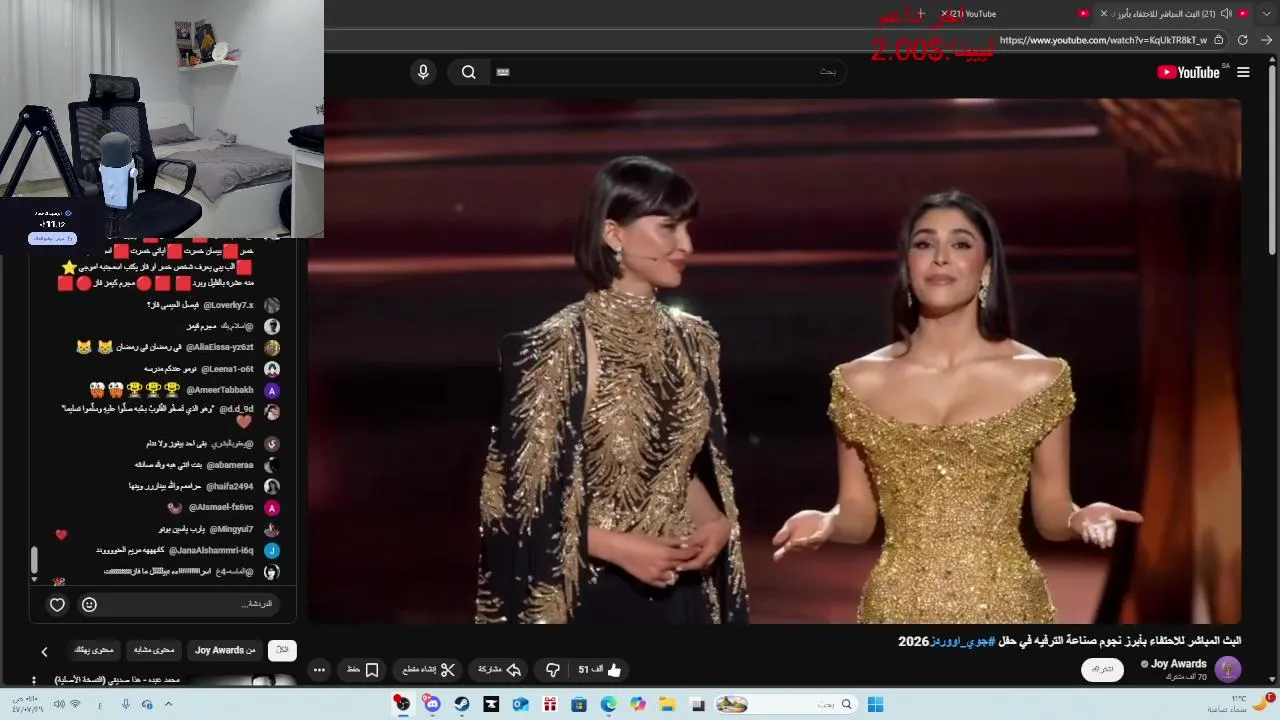This screenshot has width=1280, height=720.
Task: Switch to OBS Studio in taskbar
Action: (x=402, y=704)
